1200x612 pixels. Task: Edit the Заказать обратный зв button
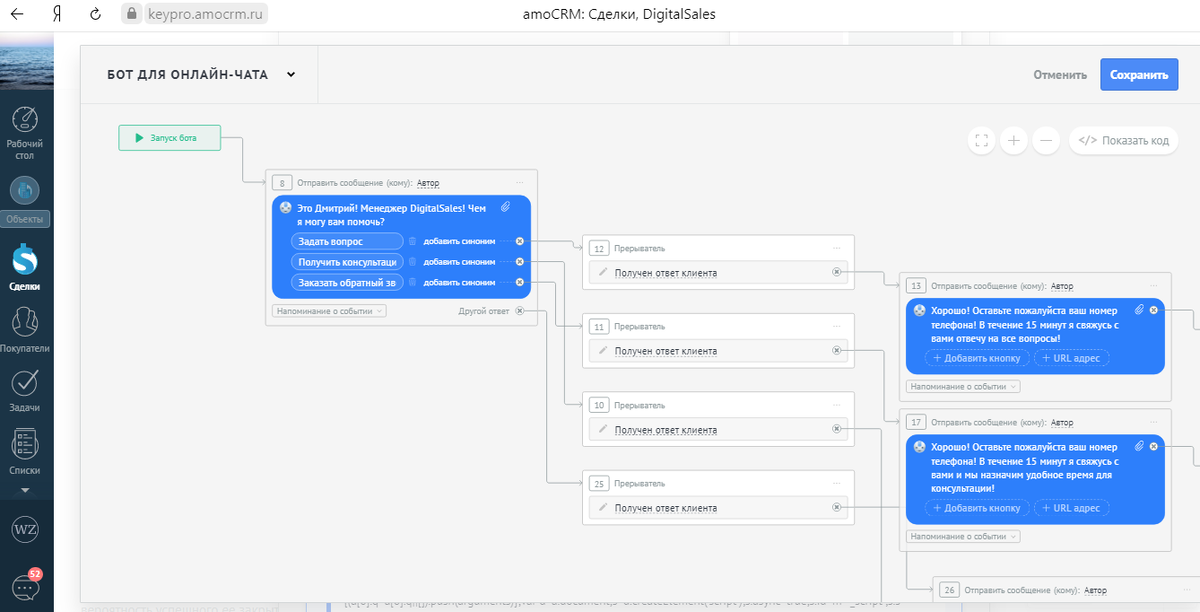tap(346, 282)
